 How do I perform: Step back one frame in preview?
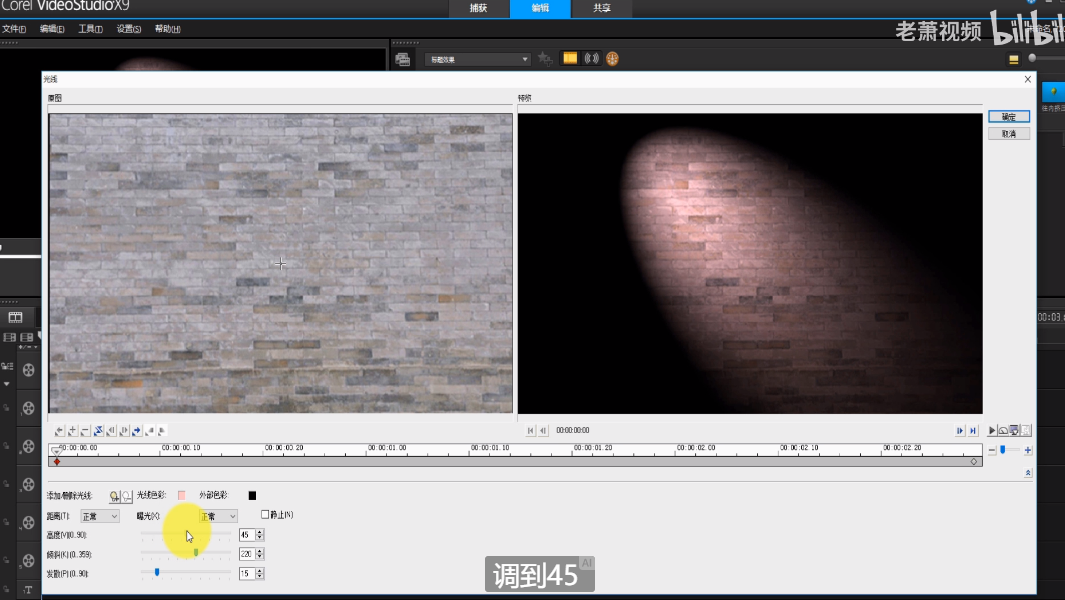click(543, 431)
